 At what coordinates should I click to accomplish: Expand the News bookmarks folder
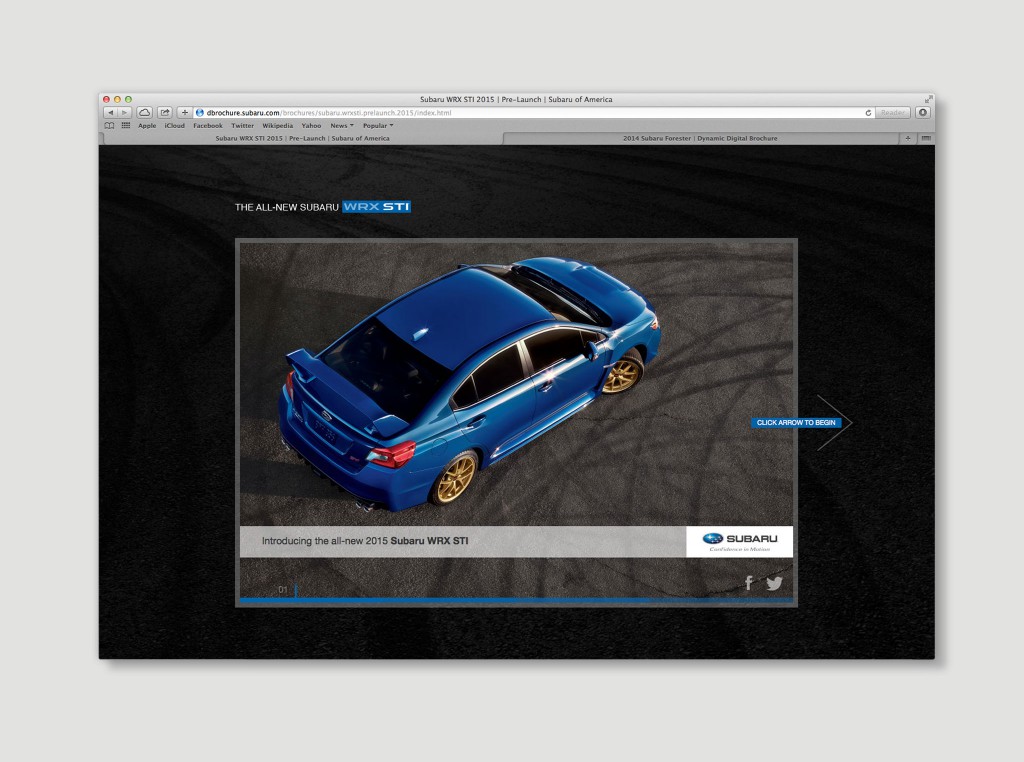[342, 125]
